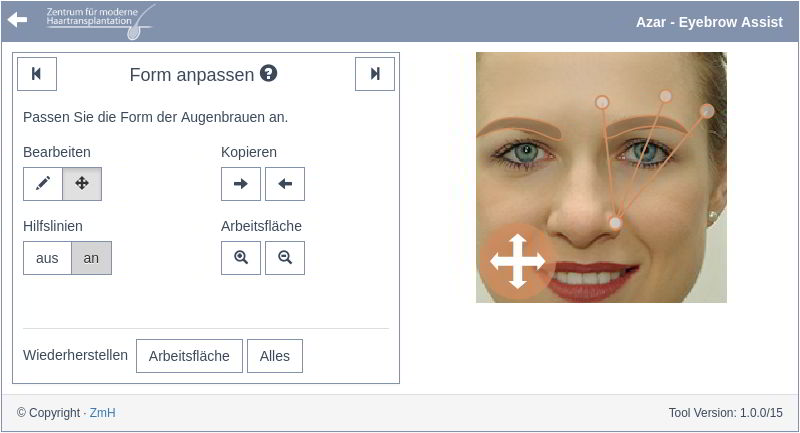Click the 'Azar - Eyebrow Assist' title

coord(709,22)
